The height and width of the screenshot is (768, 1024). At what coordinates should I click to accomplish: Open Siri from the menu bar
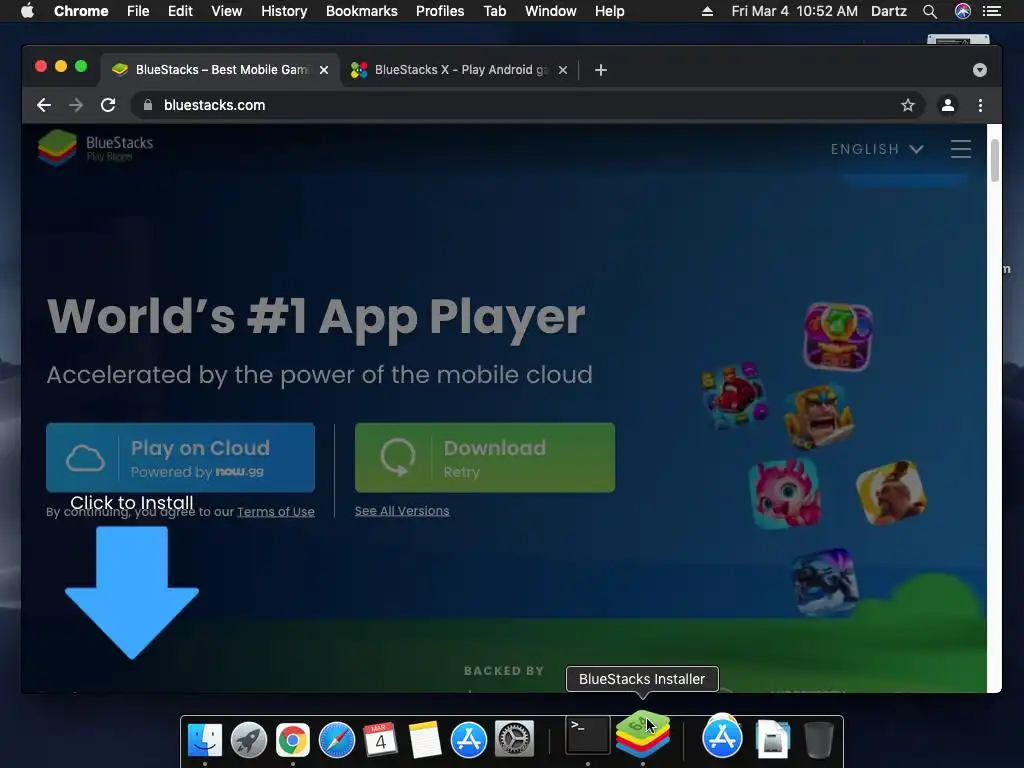(x=963, y=11)
